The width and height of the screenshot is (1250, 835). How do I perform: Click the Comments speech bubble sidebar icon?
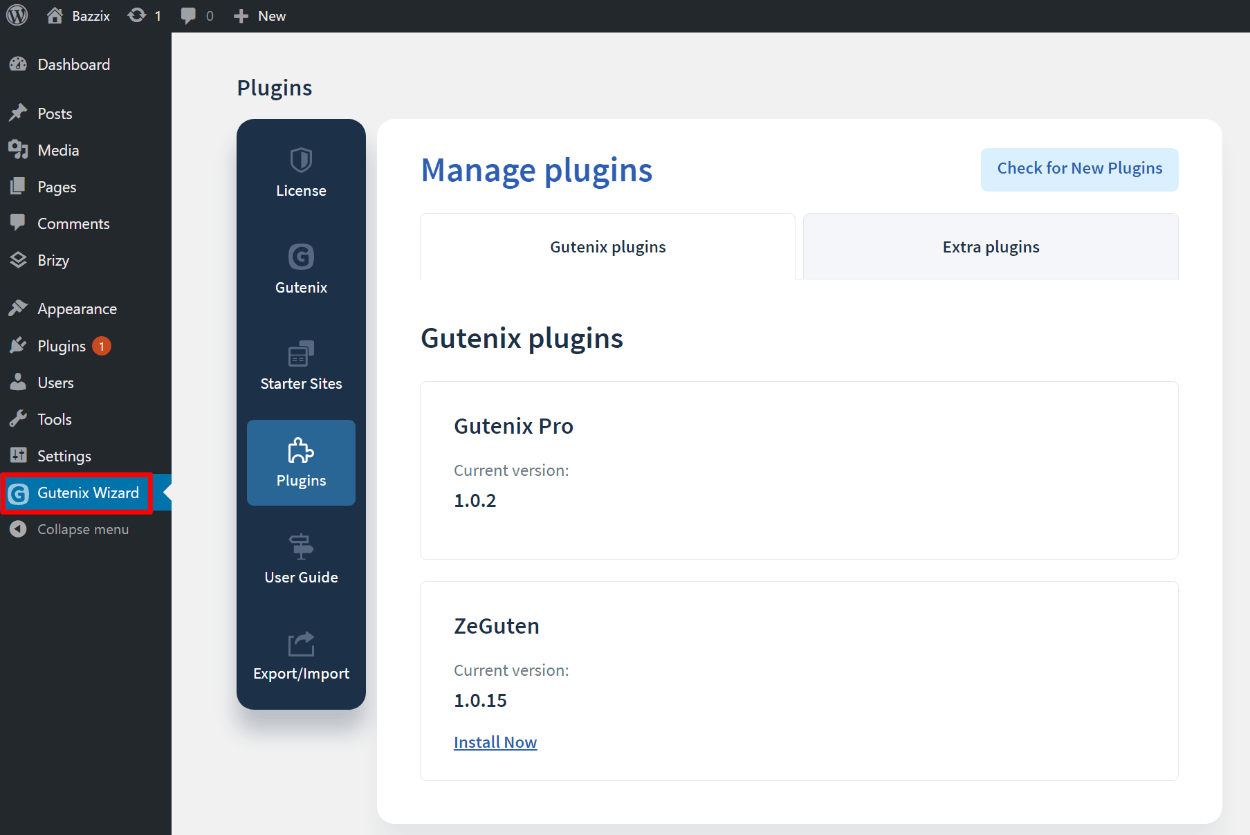(x=18, y=223)
